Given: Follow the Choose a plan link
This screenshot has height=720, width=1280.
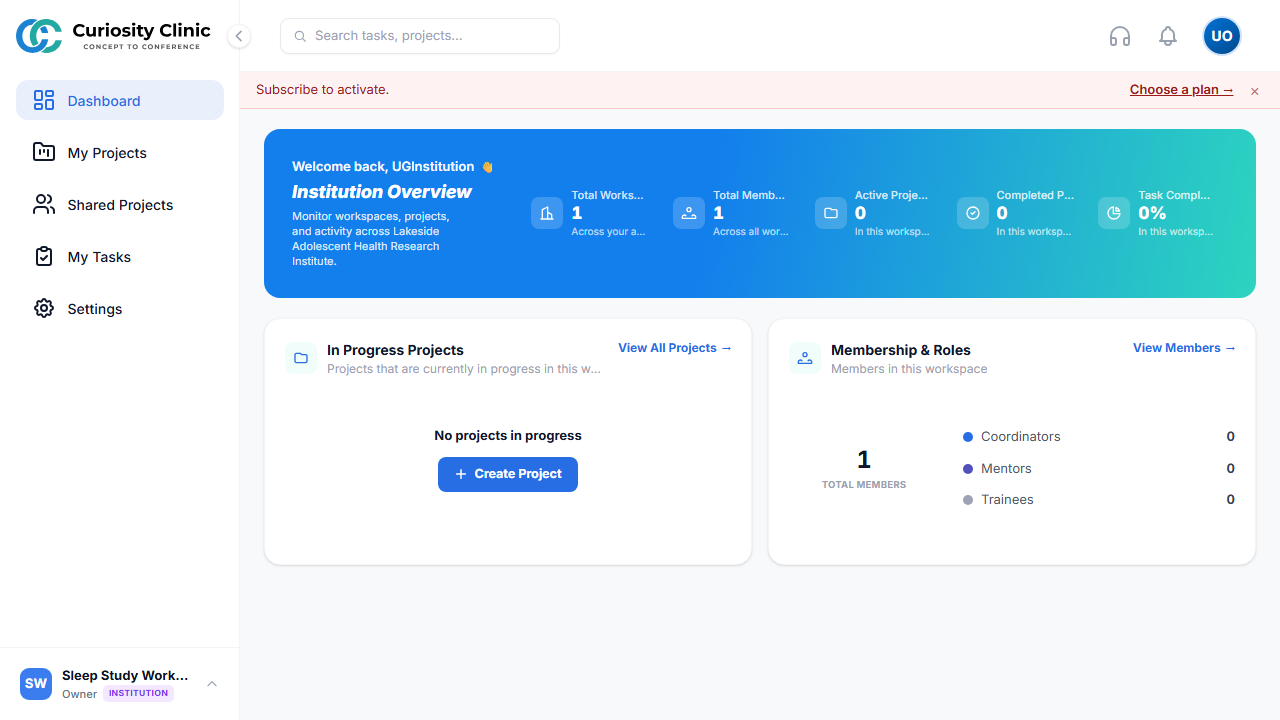Looking at the screenshot, I should (x=1182, y=90).
